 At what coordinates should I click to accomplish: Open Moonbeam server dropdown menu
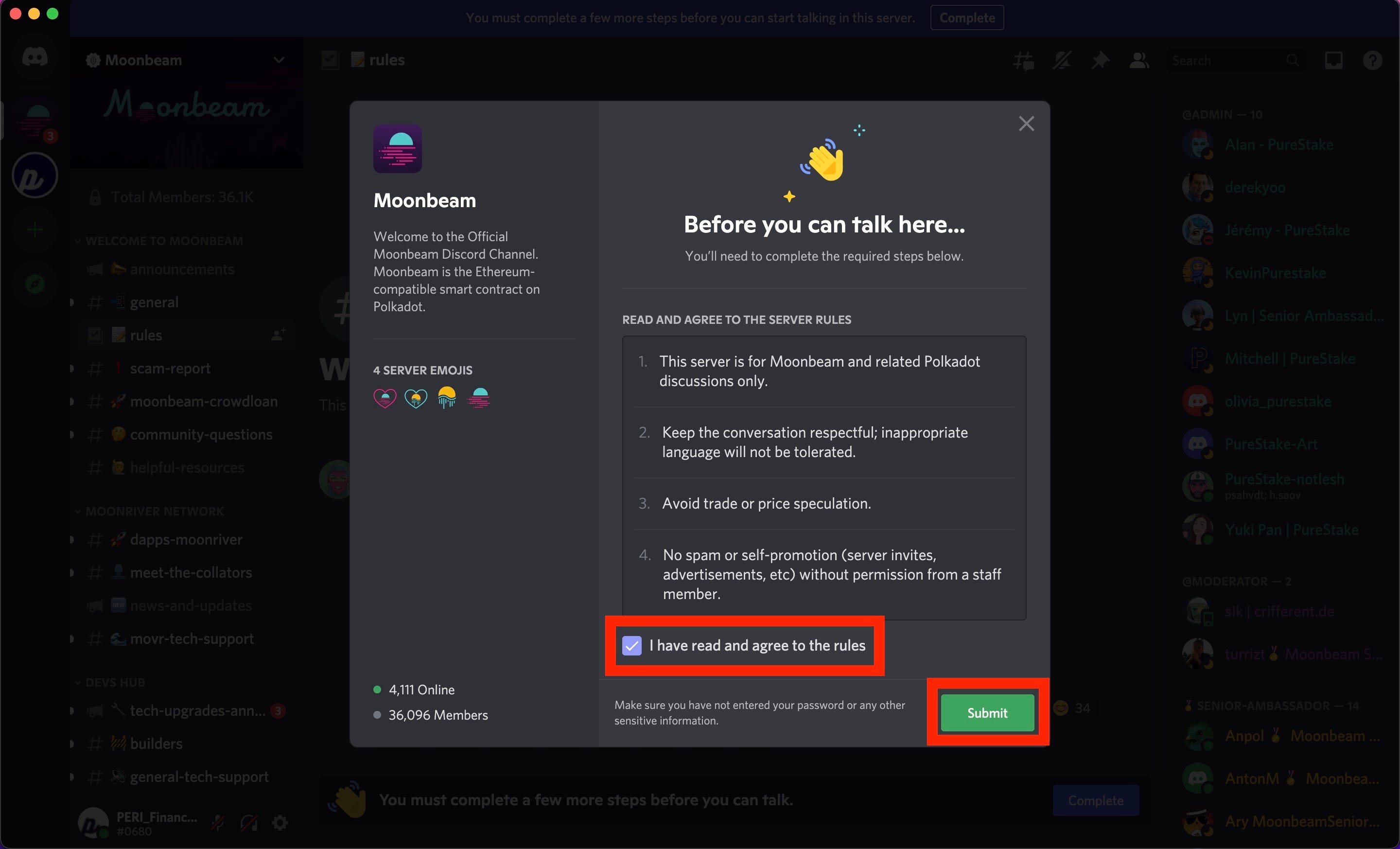point(279,60)
